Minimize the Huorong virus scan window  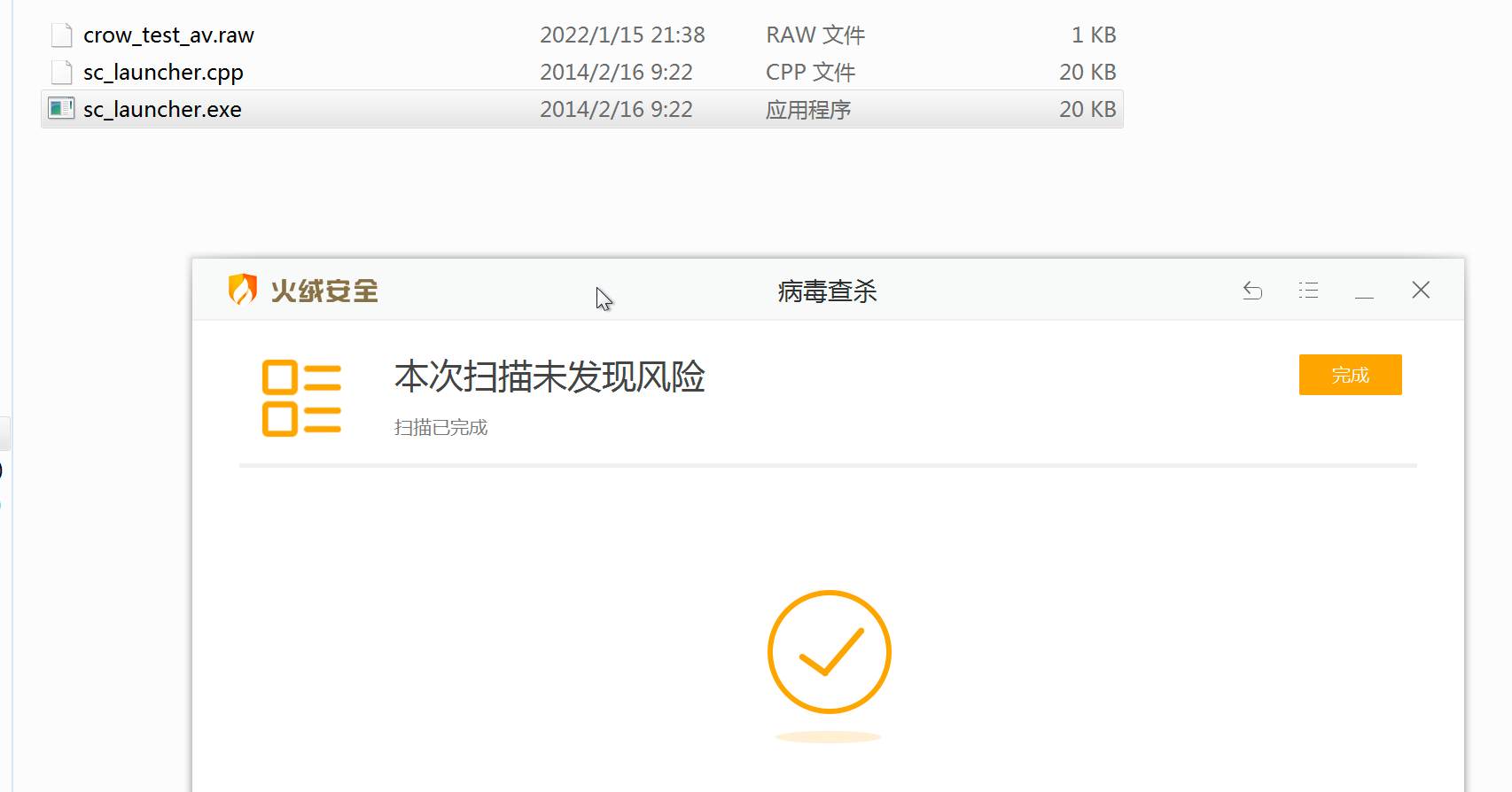coord(1364,291)
